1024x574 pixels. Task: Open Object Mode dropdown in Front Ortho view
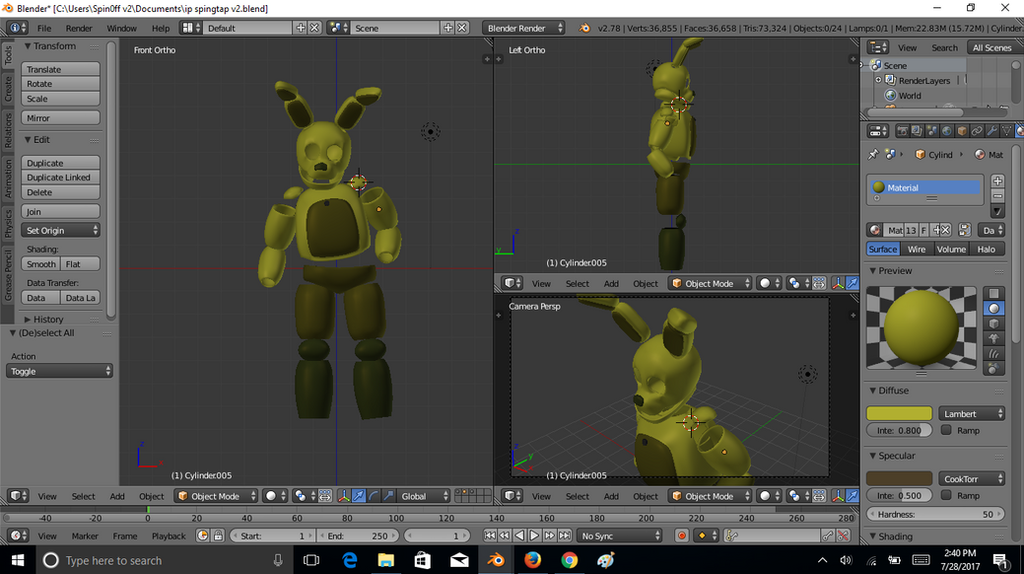pyautogui.click(x=217, y=496)
